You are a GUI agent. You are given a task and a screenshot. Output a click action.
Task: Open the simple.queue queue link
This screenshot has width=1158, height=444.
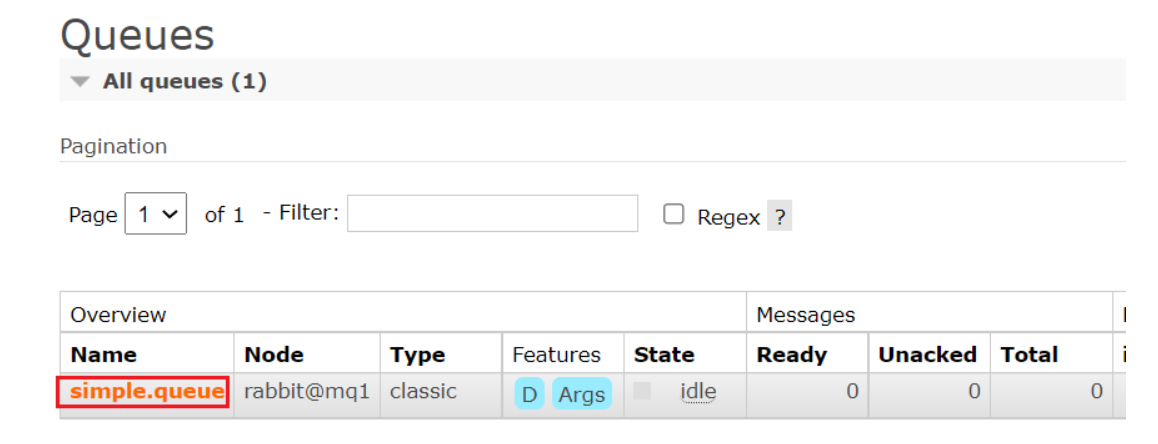coord(147,392)
